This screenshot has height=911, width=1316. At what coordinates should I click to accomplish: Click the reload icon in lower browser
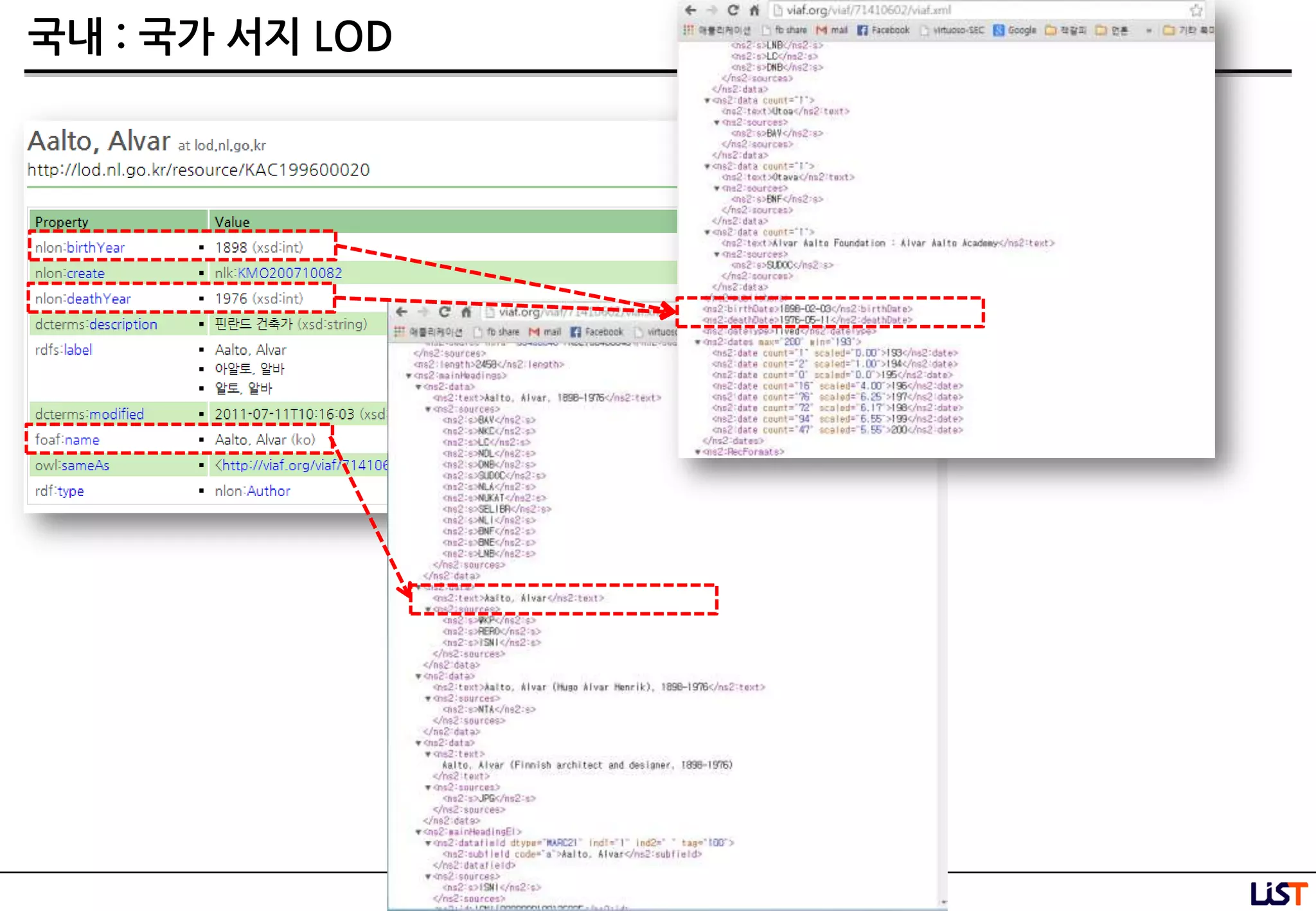tap(445, 312)
